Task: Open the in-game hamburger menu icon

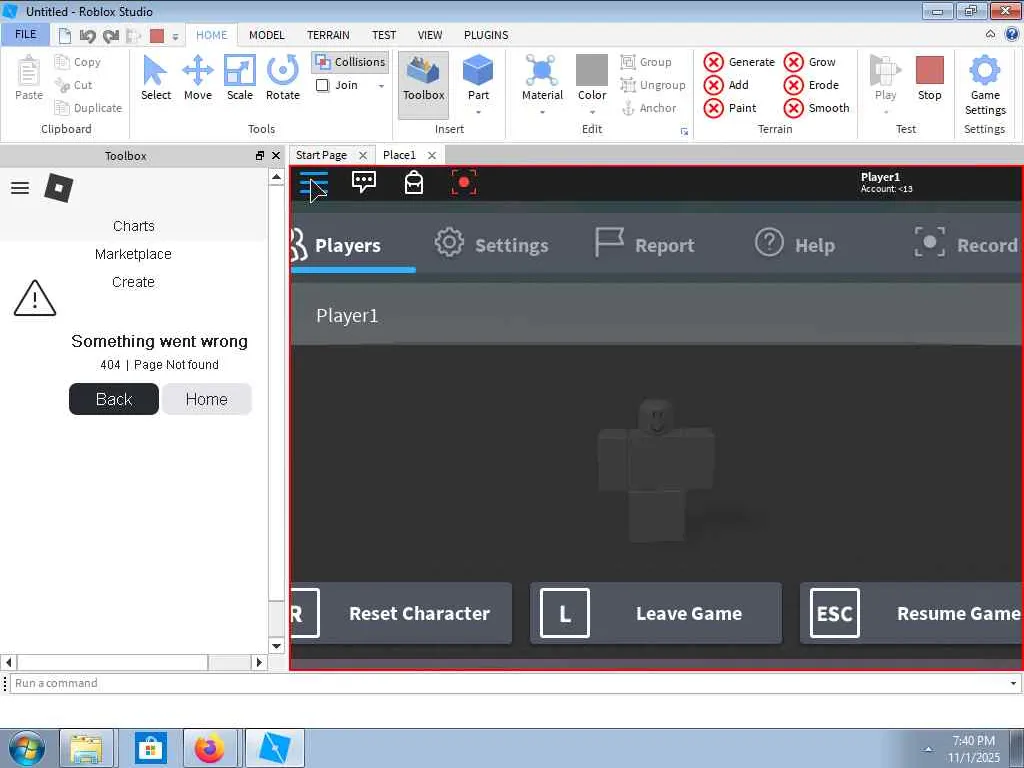Action: [x=313, y=184]
